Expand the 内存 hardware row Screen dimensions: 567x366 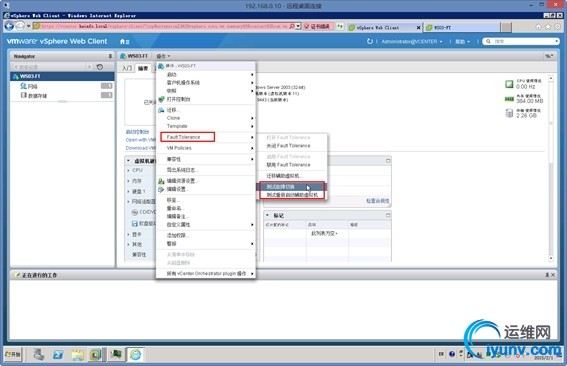point(128,181)
